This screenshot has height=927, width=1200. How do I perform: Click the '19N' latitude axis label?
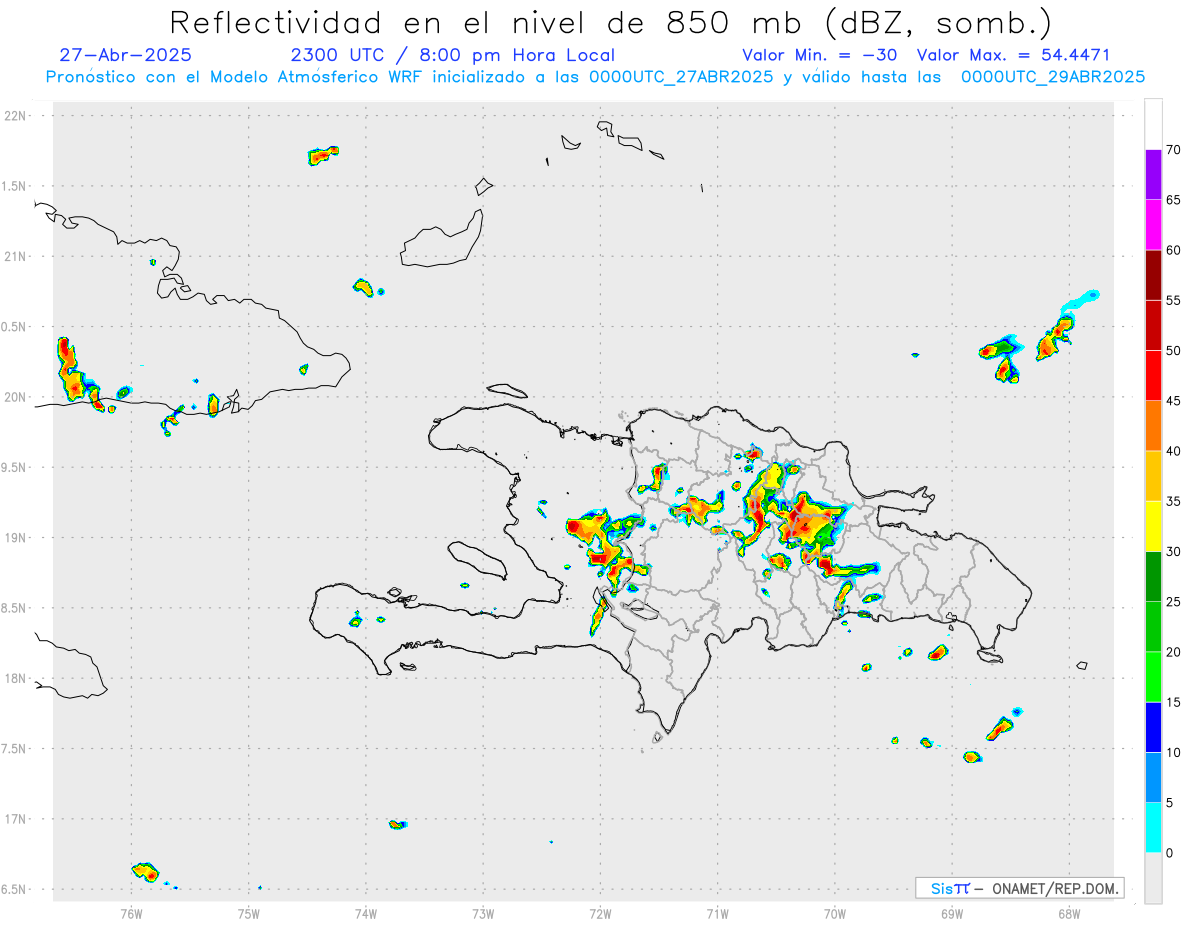coord(17,538)
